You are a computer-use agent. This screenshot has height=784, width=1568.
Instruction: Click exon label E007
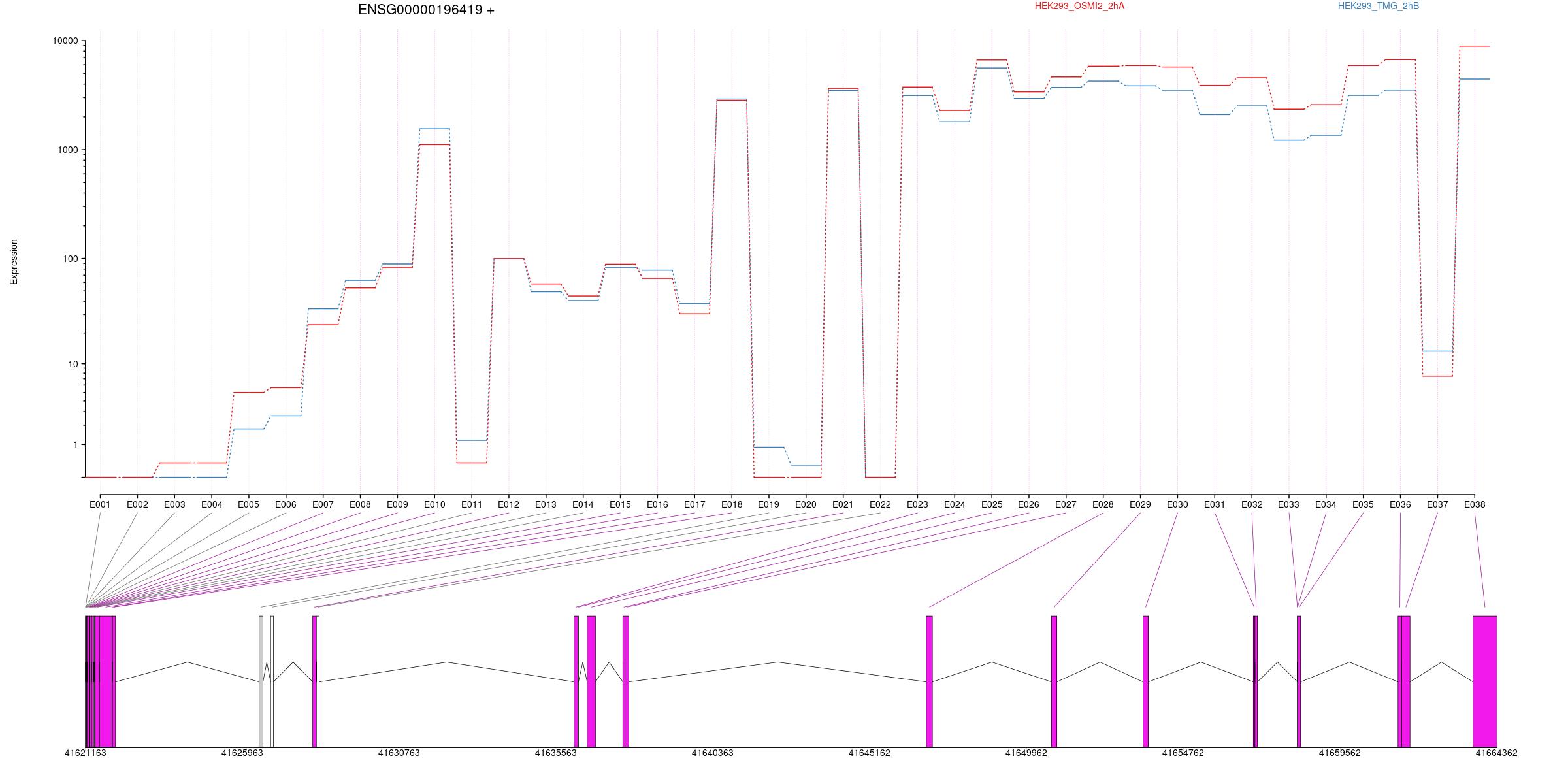323,504
